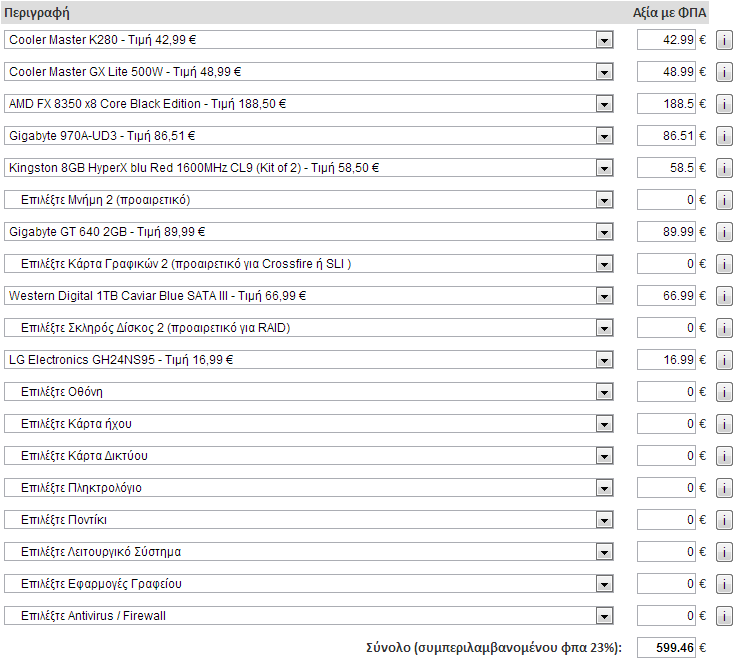The height and width of the screenshot is (665, 743).
Task: Click info icon next to Kingston 8GB HyperX
Action: click(x=724, y=168)
